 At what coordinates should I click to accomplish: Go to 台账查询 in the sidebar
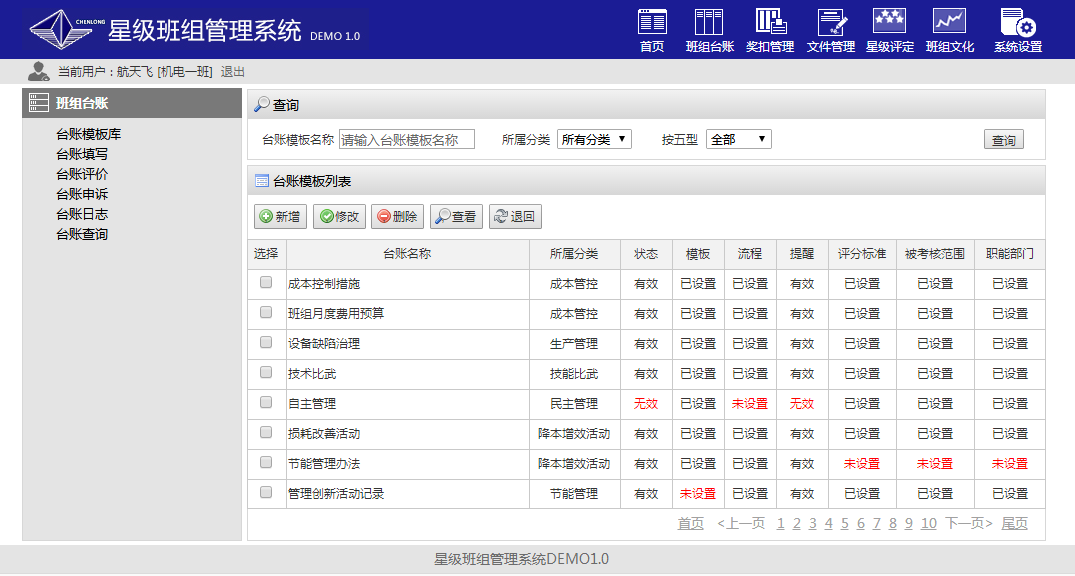tap(82, 234)
